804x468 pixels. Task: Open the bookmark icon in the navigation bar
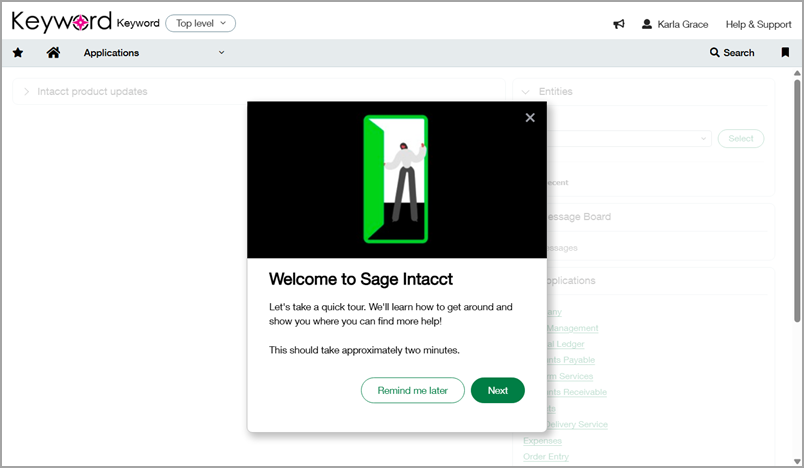(x=785, y=52)
